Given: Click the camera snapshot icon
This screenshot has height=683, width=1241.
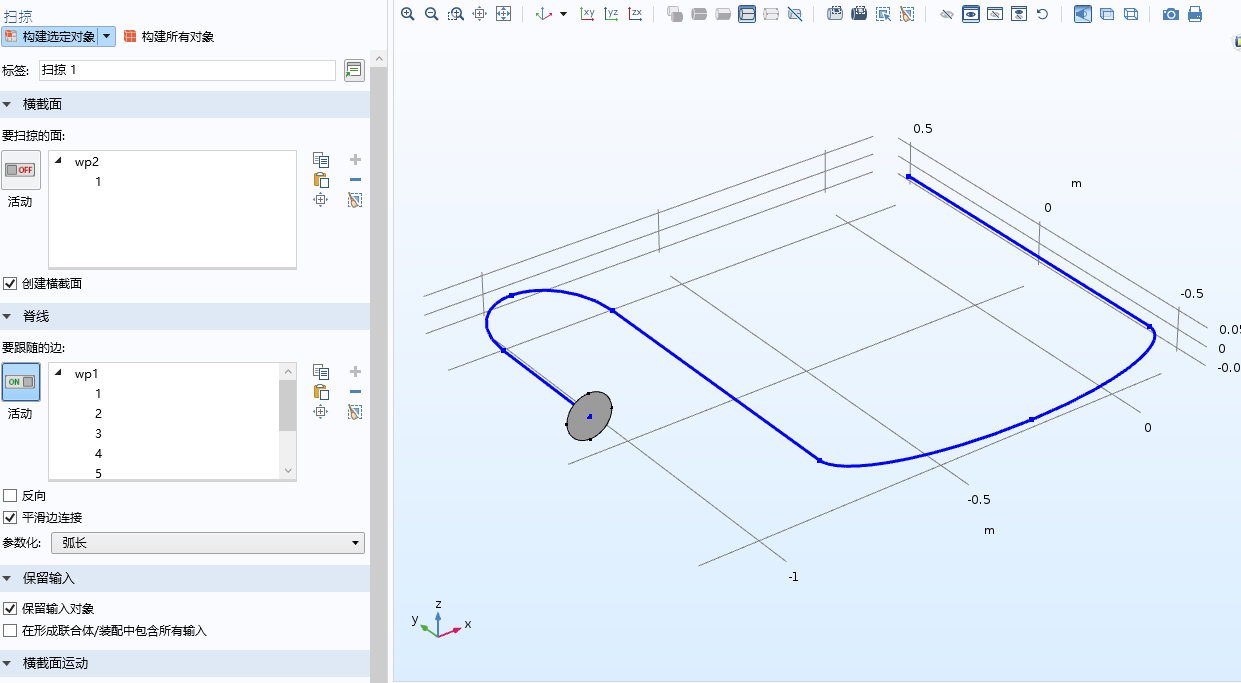Looking at the screenshot, I should (x=1170, y=14).
